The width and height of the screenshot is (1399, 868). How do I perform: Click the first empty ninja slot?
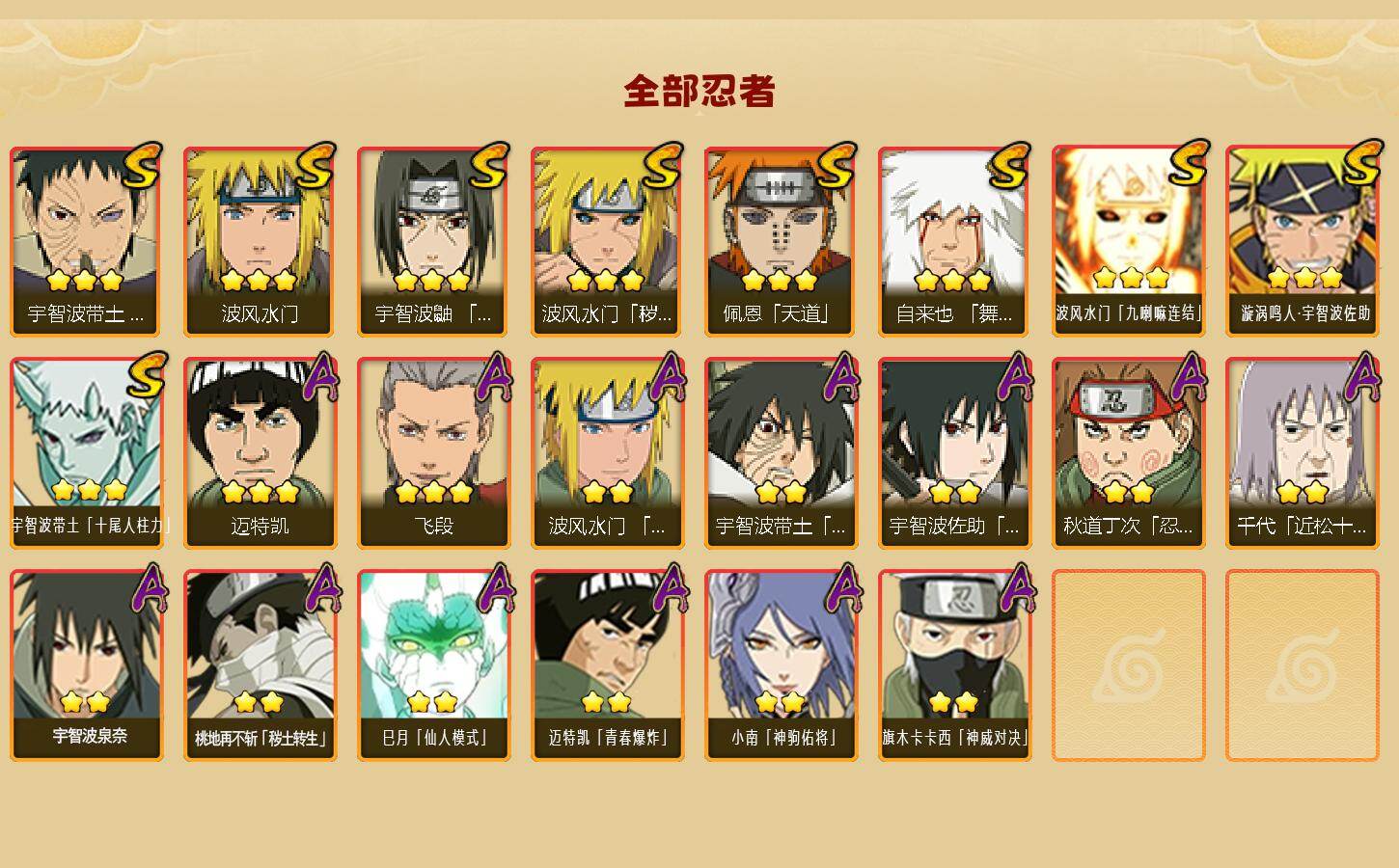1128,665
